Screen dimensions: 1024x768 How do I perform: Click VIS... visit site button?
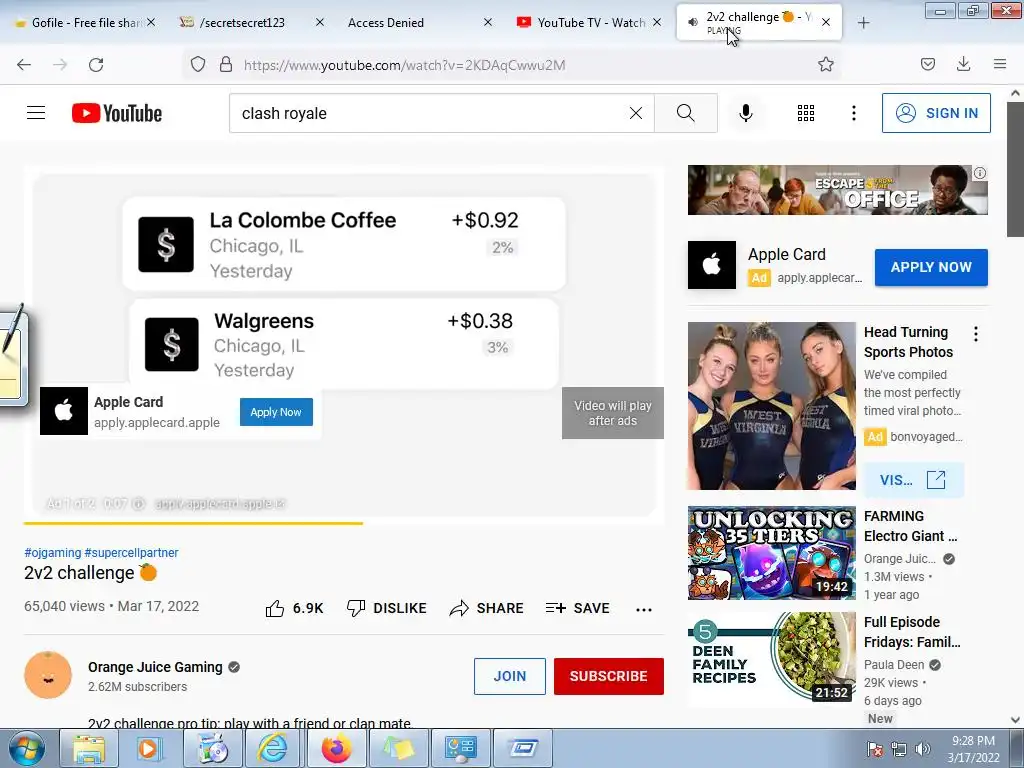[x=913, y=480]
